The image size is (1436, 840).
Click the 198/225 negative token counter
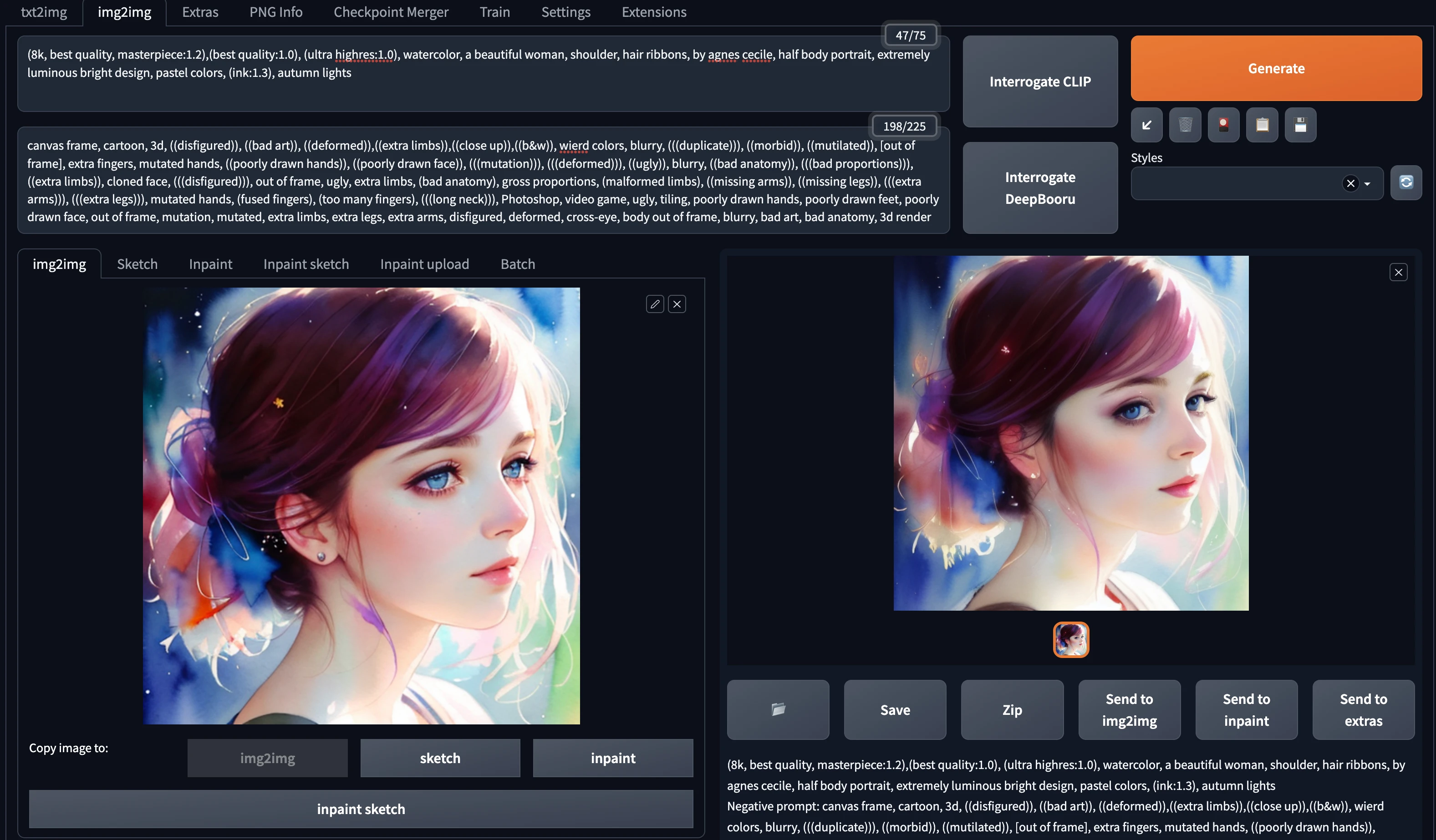[904, 127]
